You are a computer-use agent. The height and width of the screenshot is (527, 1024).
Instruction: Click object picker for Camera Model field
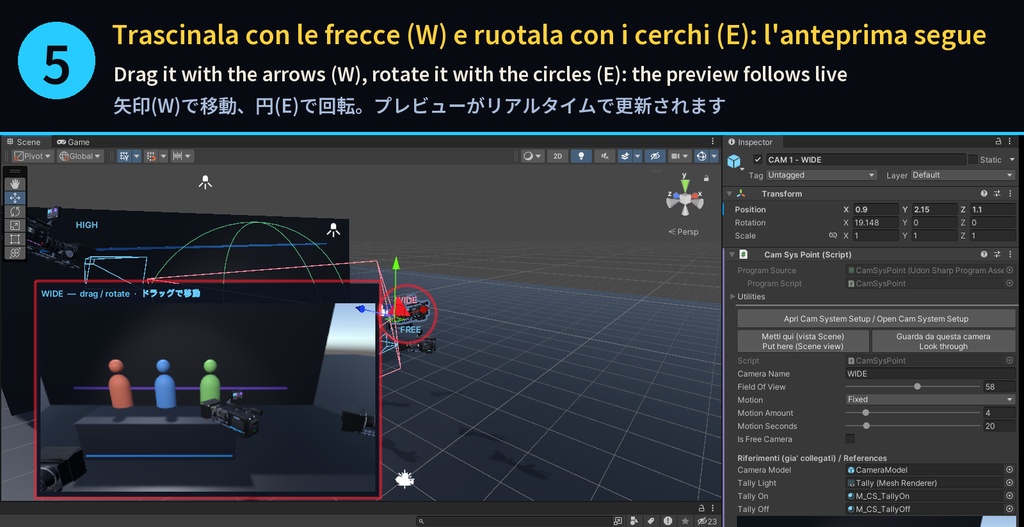tap(1010, 470)
